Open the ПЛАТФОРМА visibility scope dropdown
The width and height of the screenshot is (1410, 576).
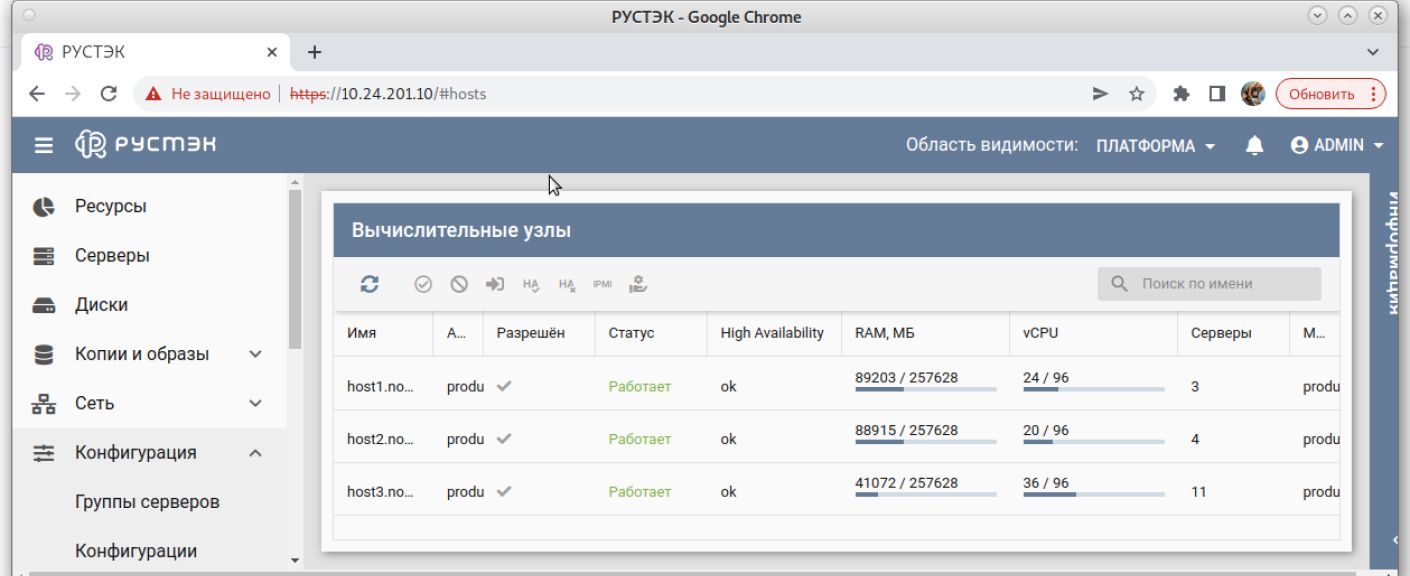(x=1155, y=146)
